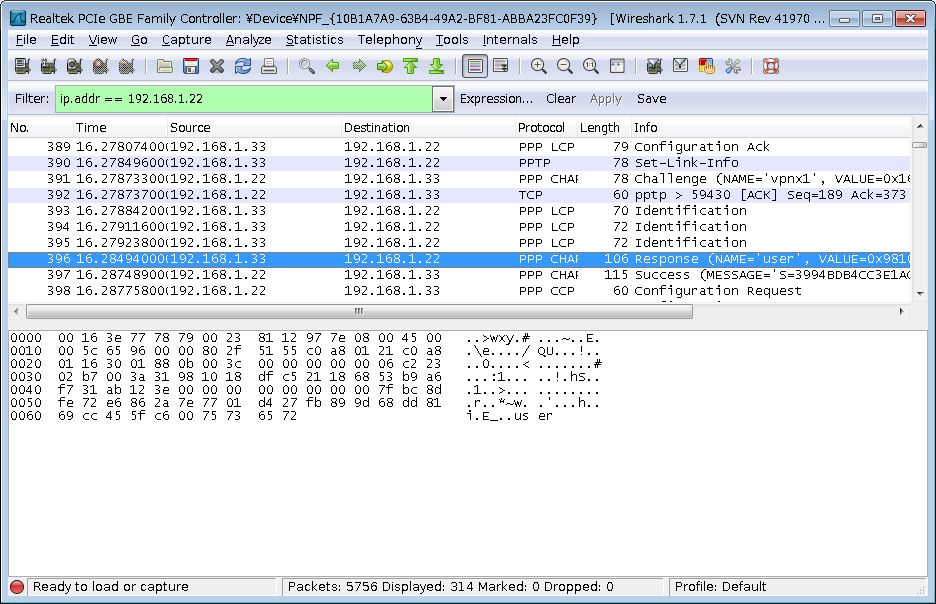The height and width of the screenshot is (604, 936).
Task: Open help lifebuoy icon
Action: (771, 66)
